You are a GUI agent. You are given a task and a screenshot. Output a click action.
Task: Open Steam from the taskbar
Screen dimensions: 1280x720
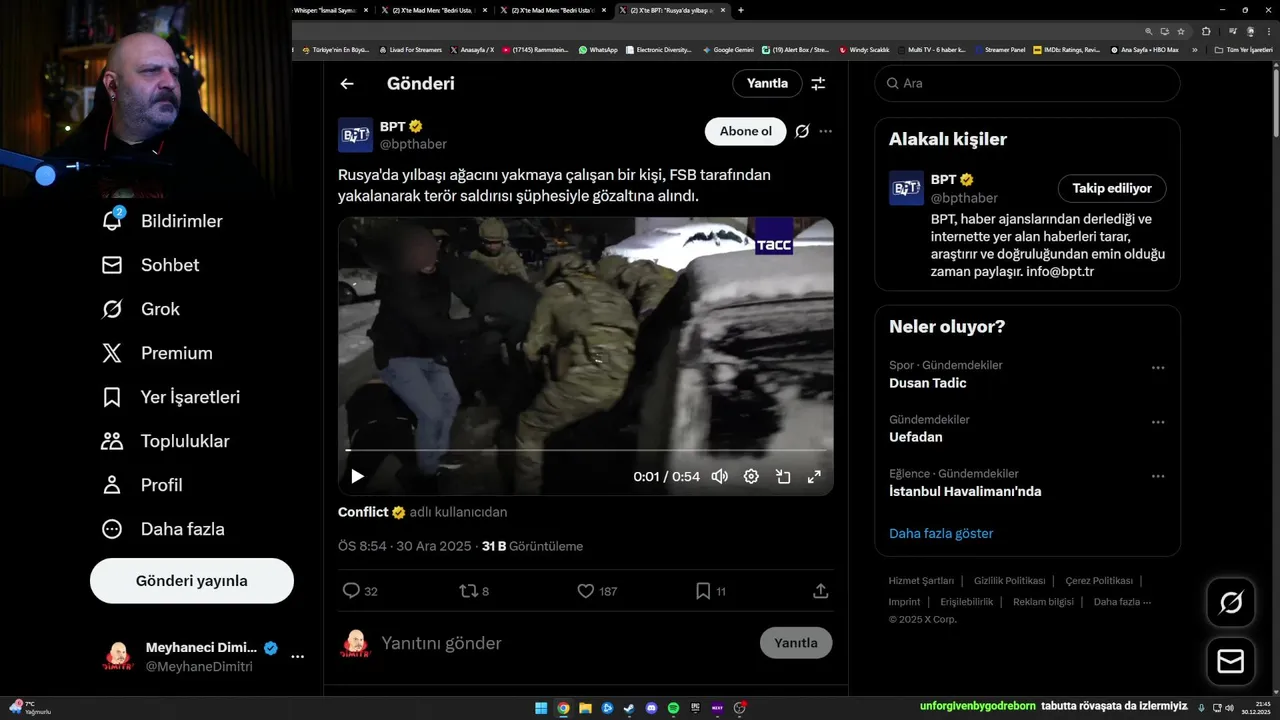pyautogui.click(x=629, y=708)
